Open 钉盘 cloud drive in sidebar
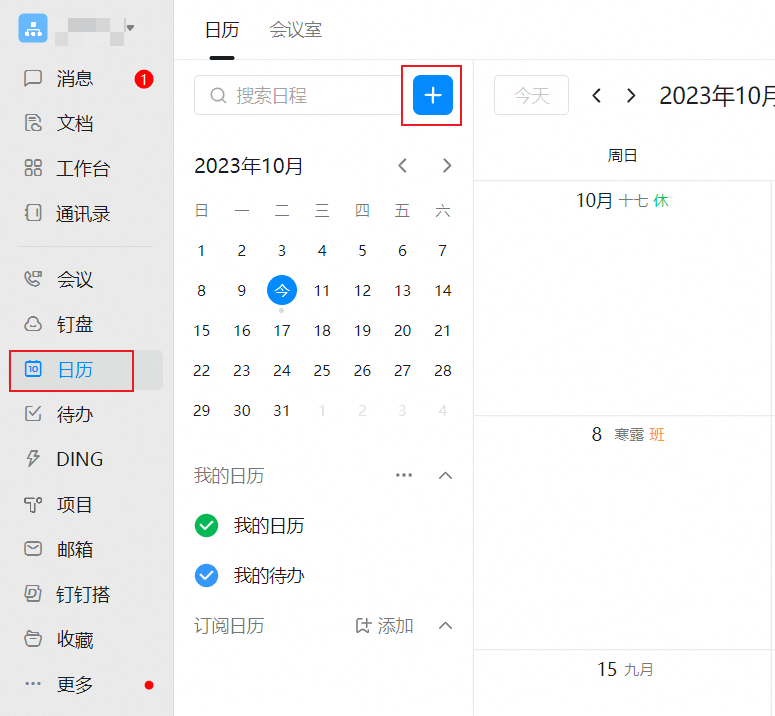This screenshot has height=716, width=775. click(74, 324)
